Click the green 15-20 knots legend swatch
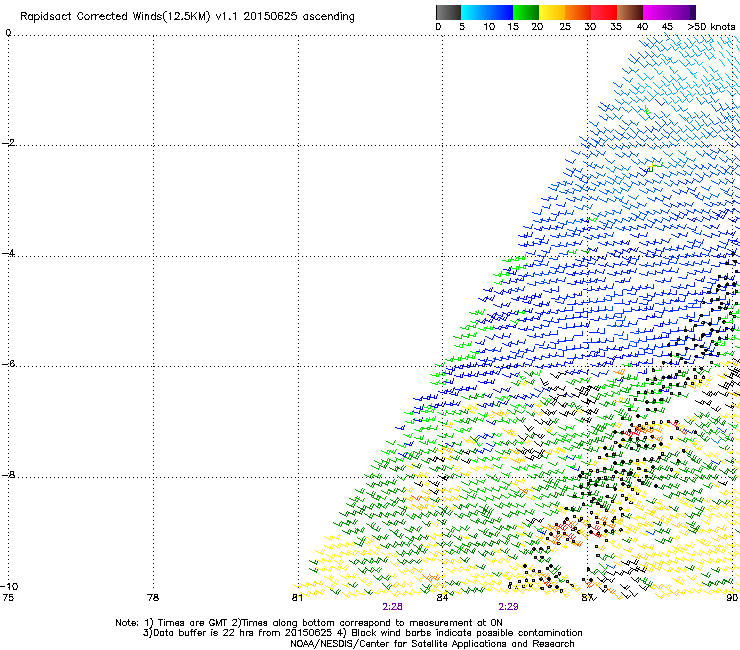This screenshot has width=740, height=650. tap(526, 12)
